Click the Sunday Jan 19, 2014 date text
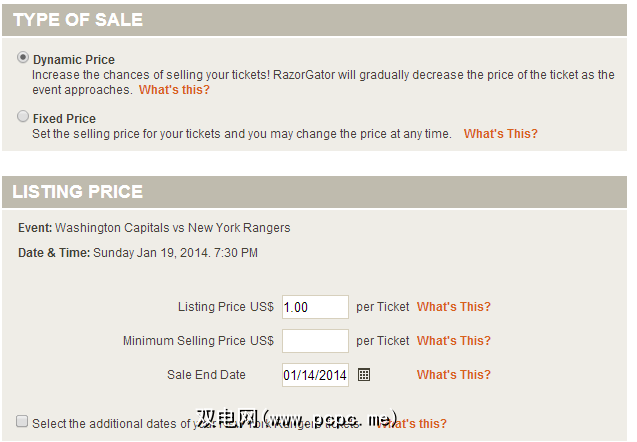This screenshot has width=637, height=442. coord(175,253)
